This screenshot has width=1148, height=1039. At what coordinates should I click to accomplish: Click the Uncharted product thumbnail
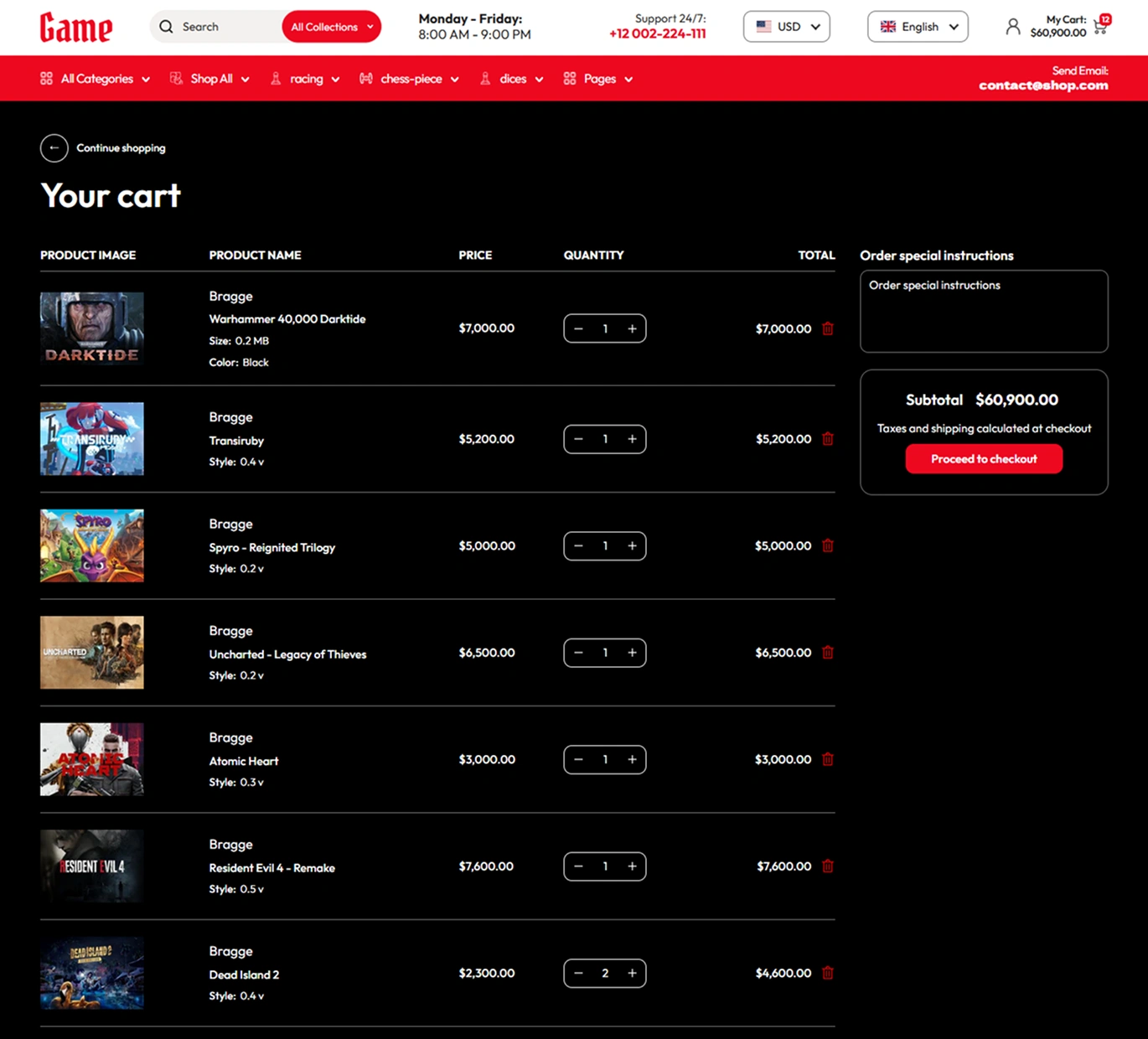point(92,653)
